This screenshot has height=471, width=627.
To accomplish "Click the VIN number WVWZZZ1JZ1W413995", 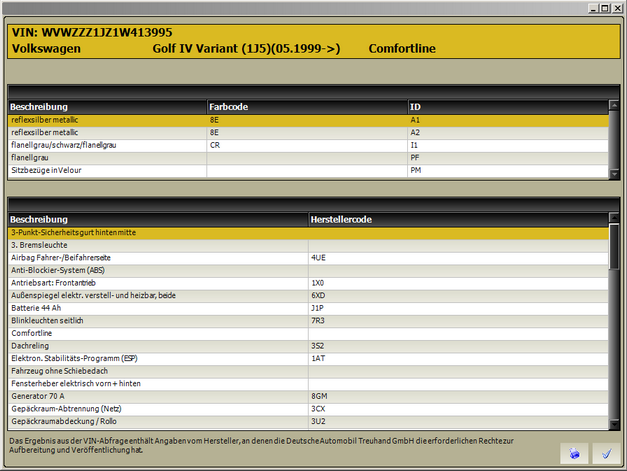I will (x=107, y=32).
